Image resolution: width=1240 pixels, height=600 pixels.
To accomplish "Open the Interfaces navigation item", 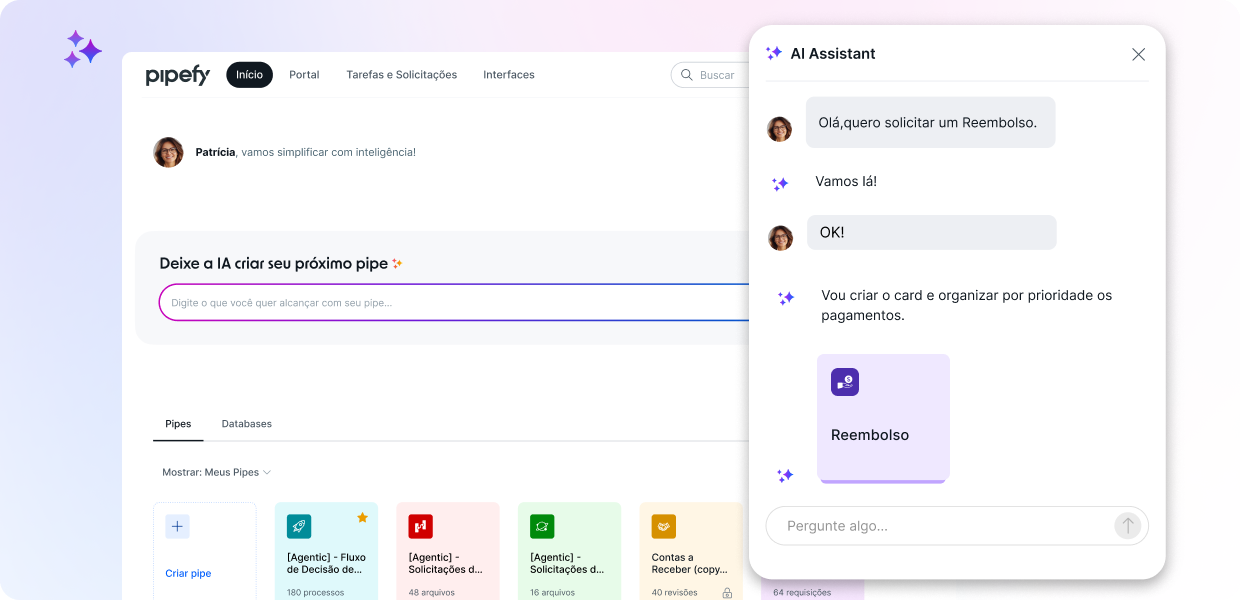I will [508, 75].
